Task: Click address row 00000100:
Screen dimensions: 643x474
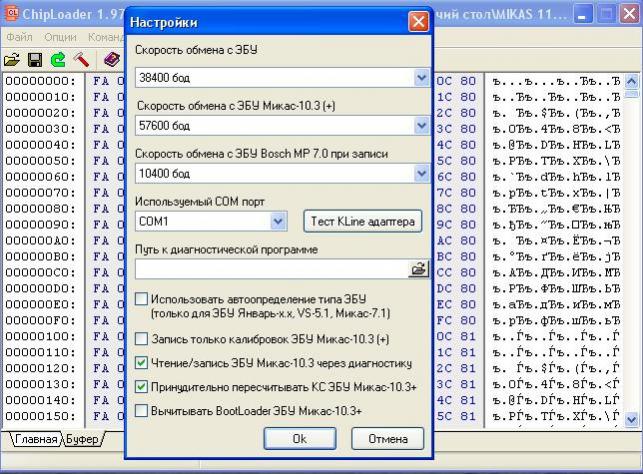Action: [x=41, y=337]
